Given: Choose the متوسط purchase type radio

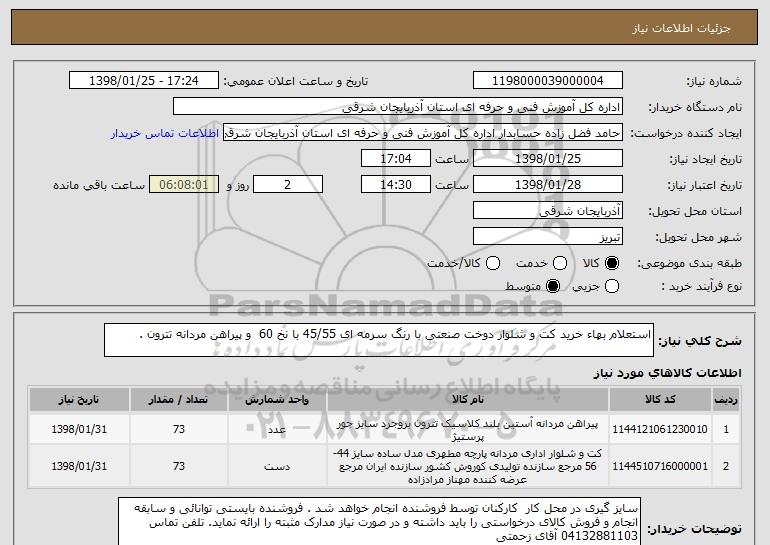Looking at the screenshot, I should [x=553, y=286].
